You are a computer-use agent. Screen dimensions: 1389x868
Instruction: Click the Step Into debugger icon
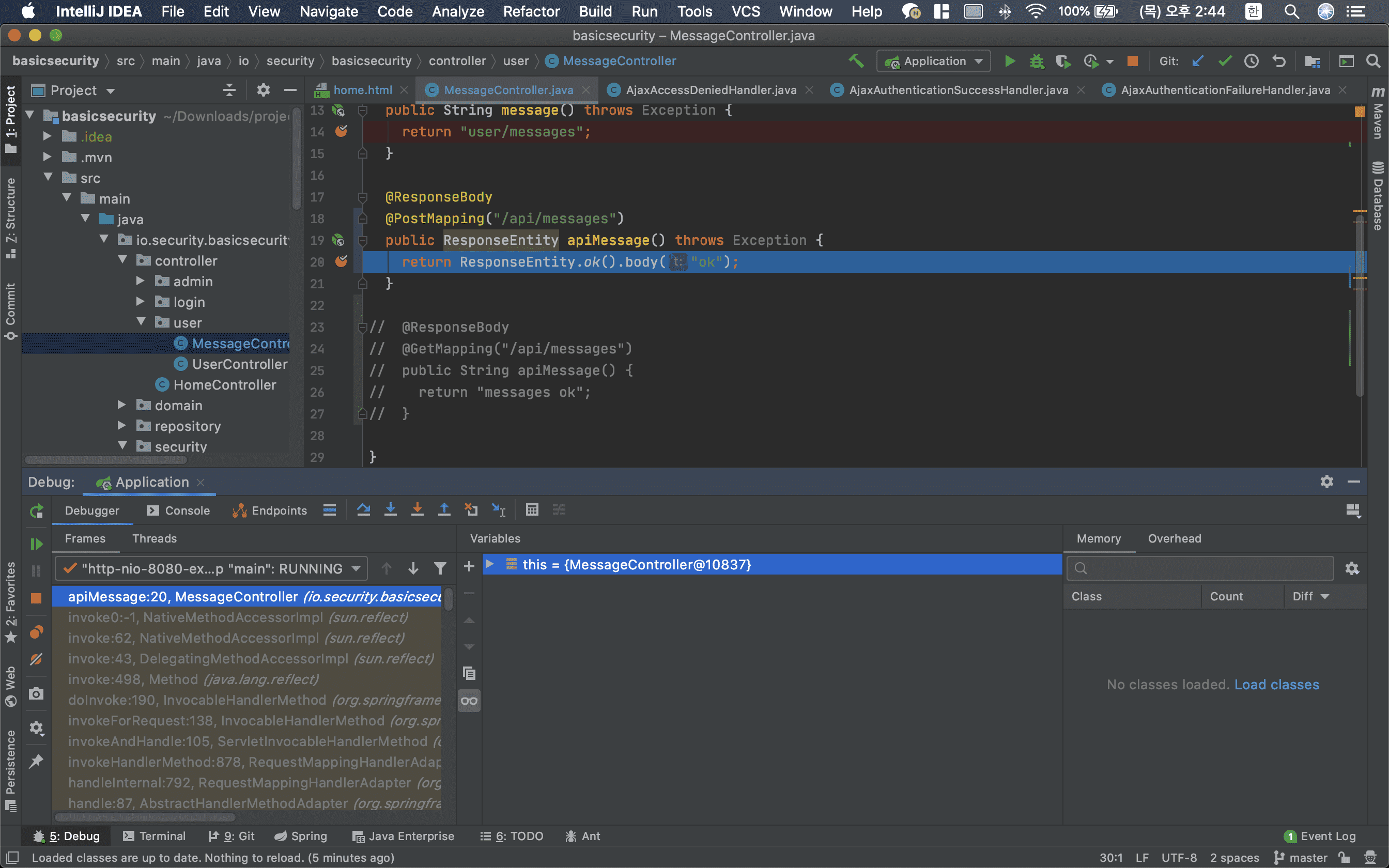click(390, 510)
